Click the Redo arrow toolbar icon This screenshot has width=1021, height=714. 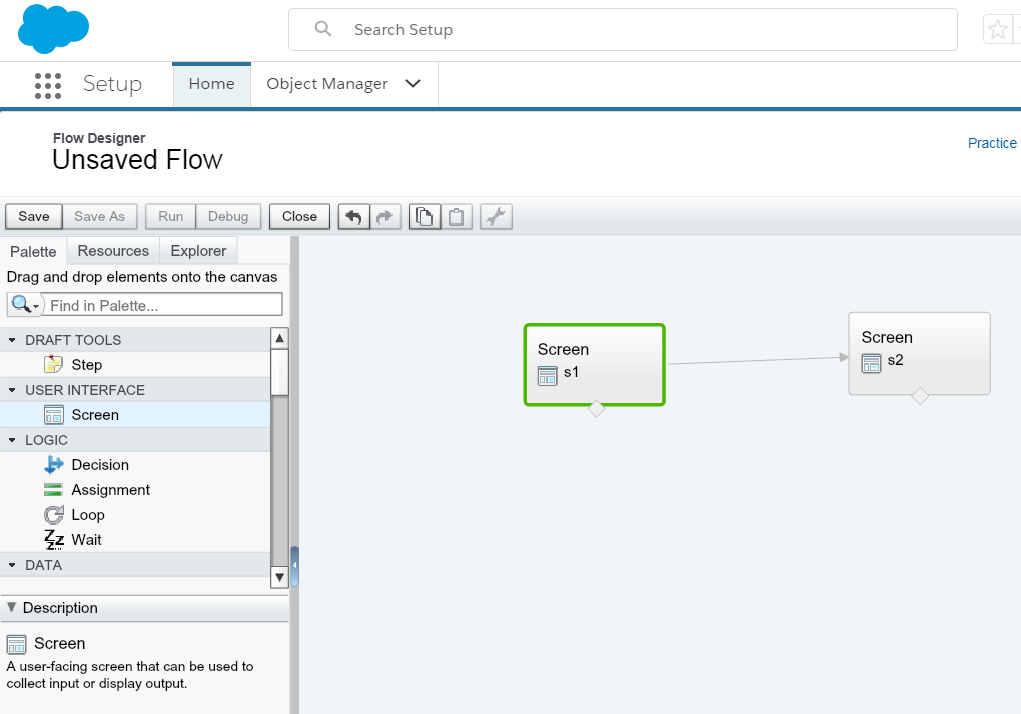(x=385, y=217)
